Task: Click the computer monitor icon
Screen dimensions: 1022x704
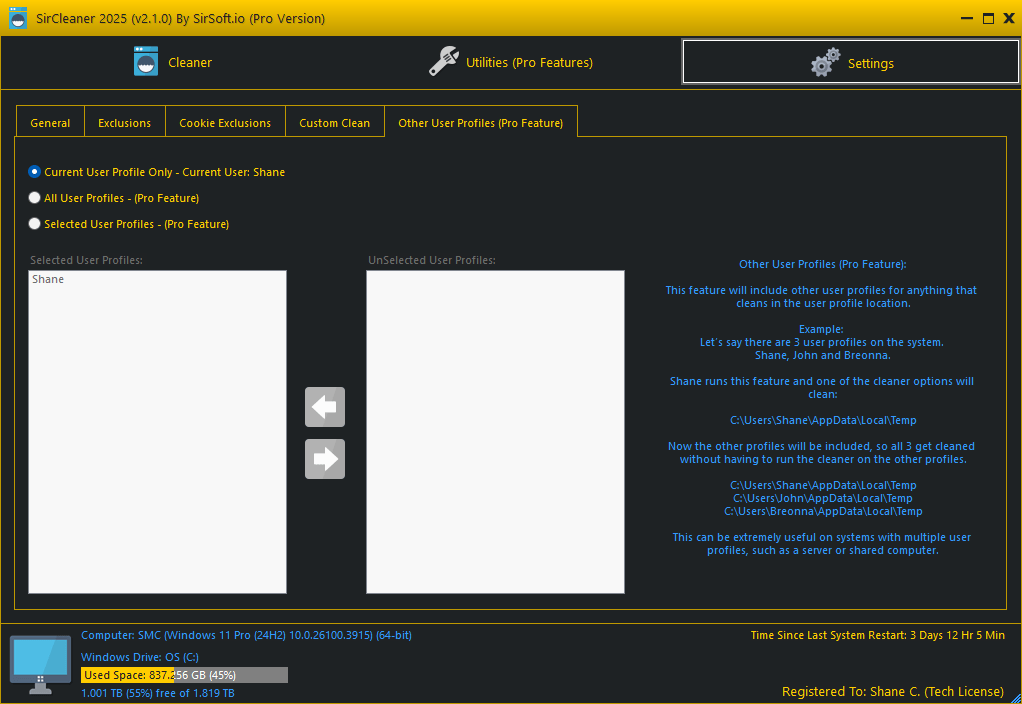Action: point(40,665)
